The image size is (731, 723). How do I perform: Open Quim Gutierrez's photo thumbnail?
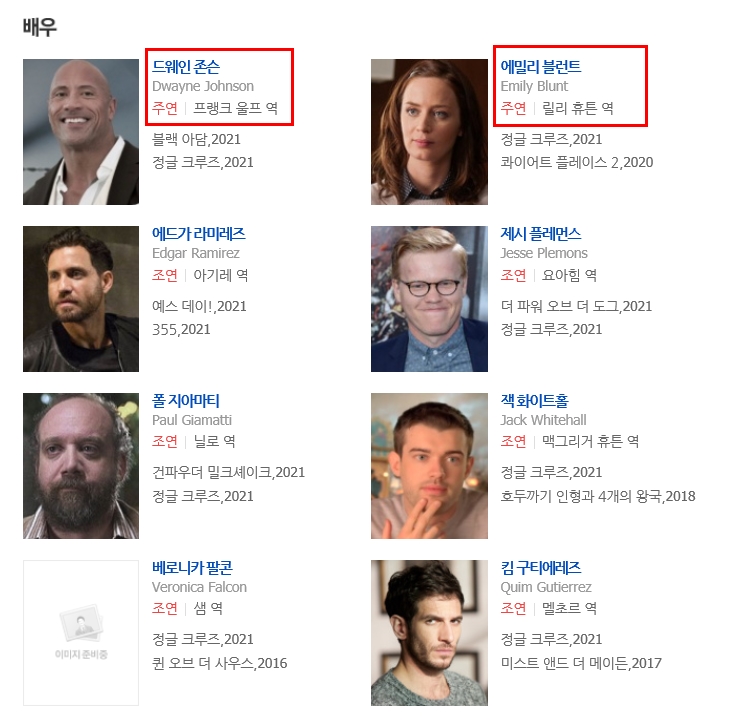pos(429,633)
